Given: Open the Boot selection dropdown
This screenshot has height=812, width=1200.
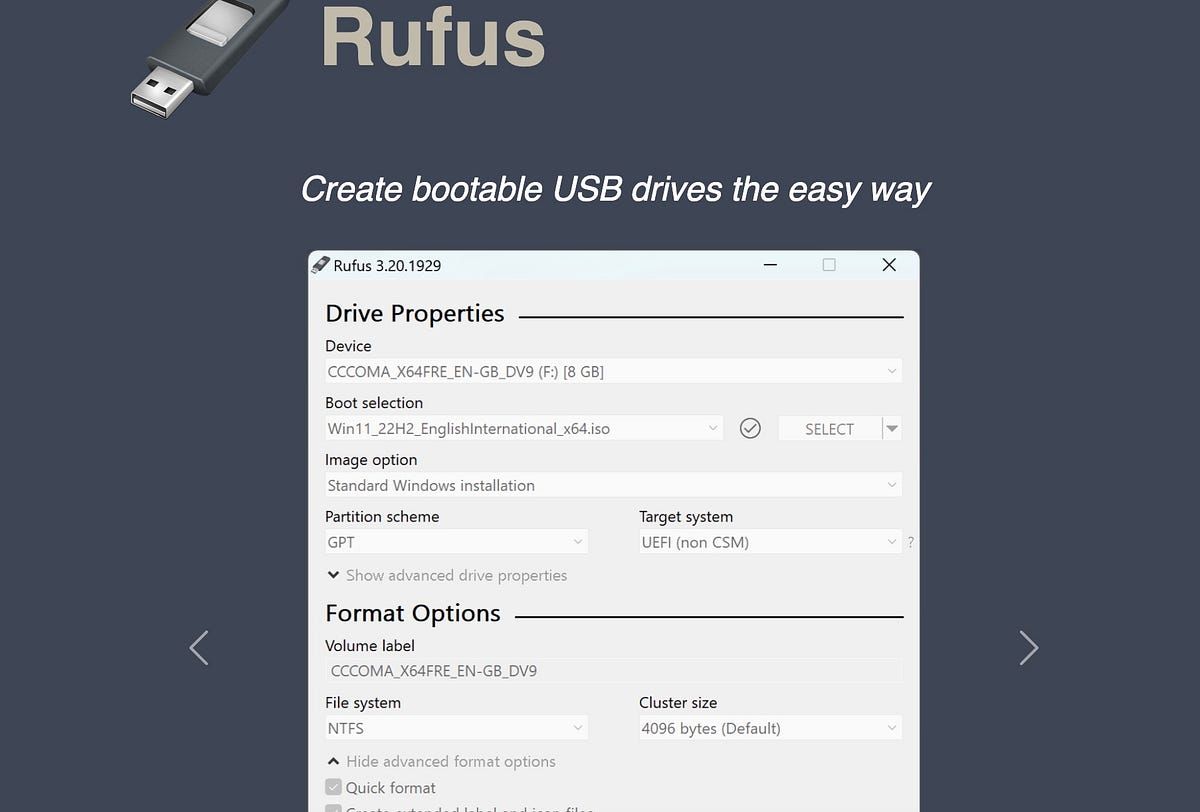Looking at the screenshot, I should (x=523, y=428).
